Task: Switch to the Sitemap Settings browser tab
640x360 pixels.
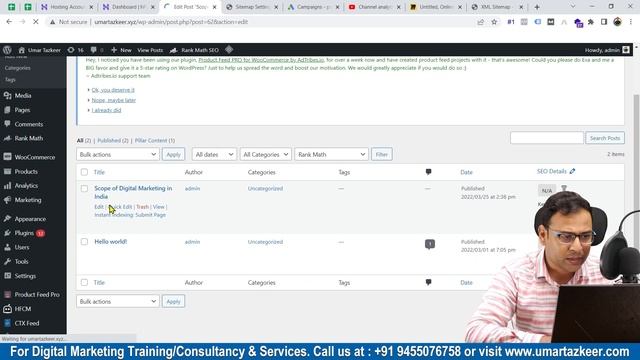Action: point(252,7)
